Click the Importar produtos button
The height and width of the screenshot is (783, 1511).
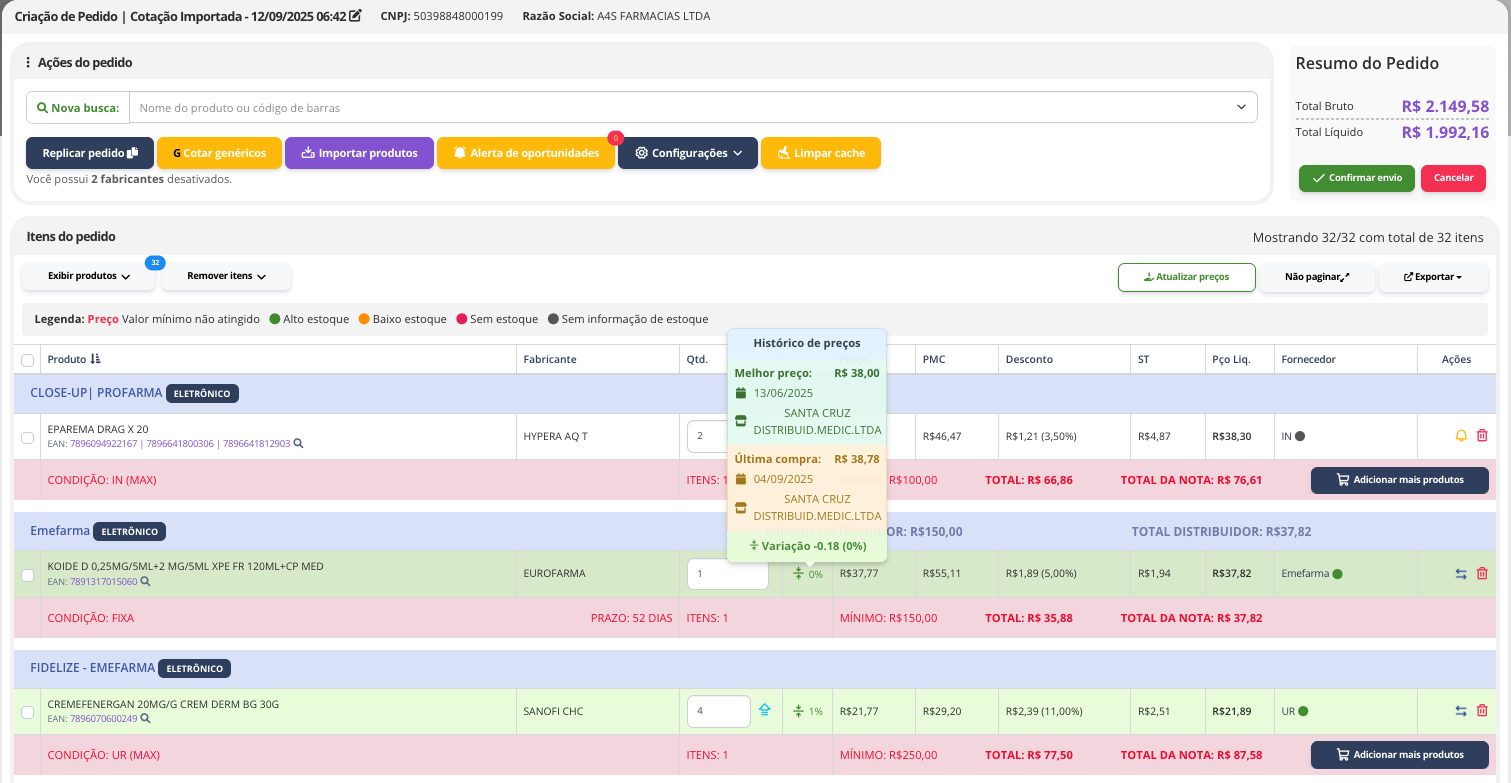click(359, 153)
